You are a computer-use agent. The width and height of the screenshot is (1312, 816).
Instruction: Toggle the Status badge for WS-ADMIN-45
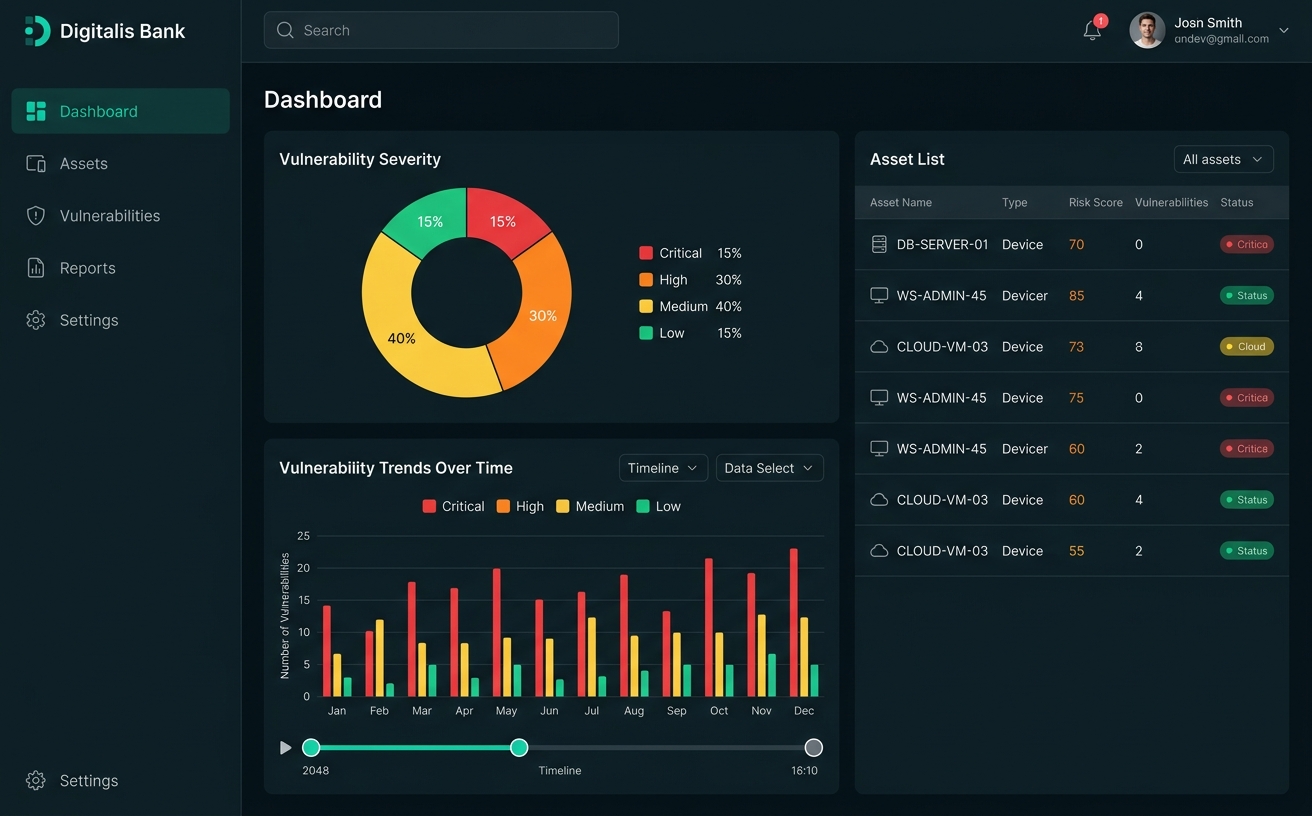pos(1246,295)
